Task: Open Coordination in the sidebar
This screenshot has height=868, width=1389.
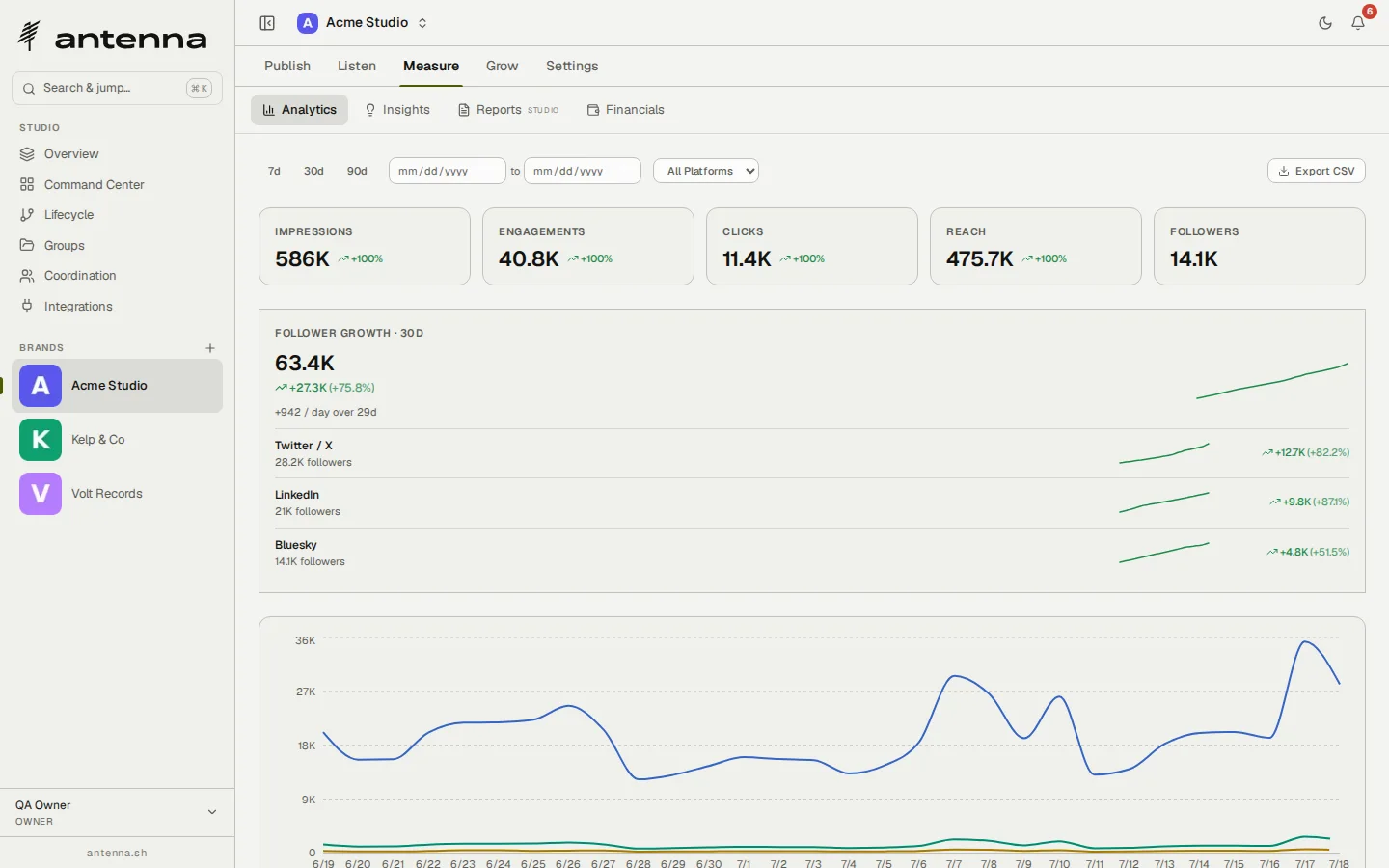Action: (x=117, y=276)
